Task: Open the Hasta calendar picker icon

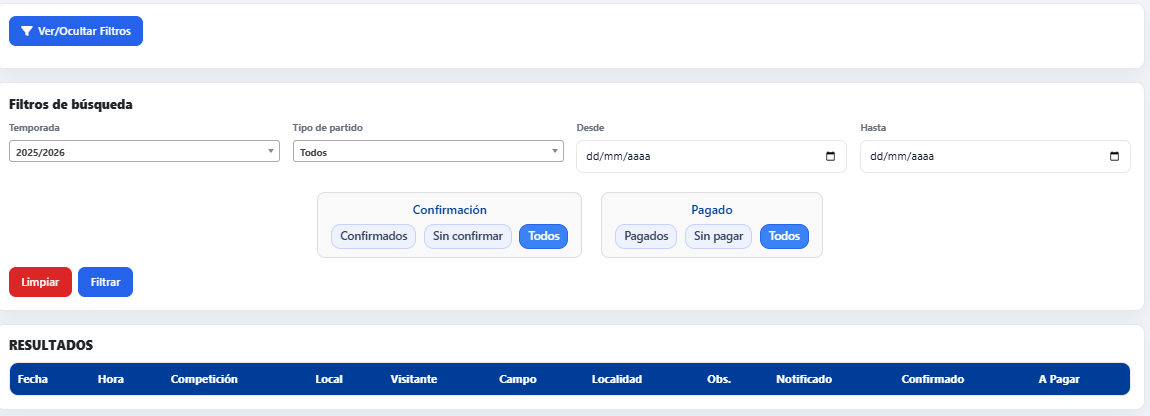Action: click(x=1114, y=157)
